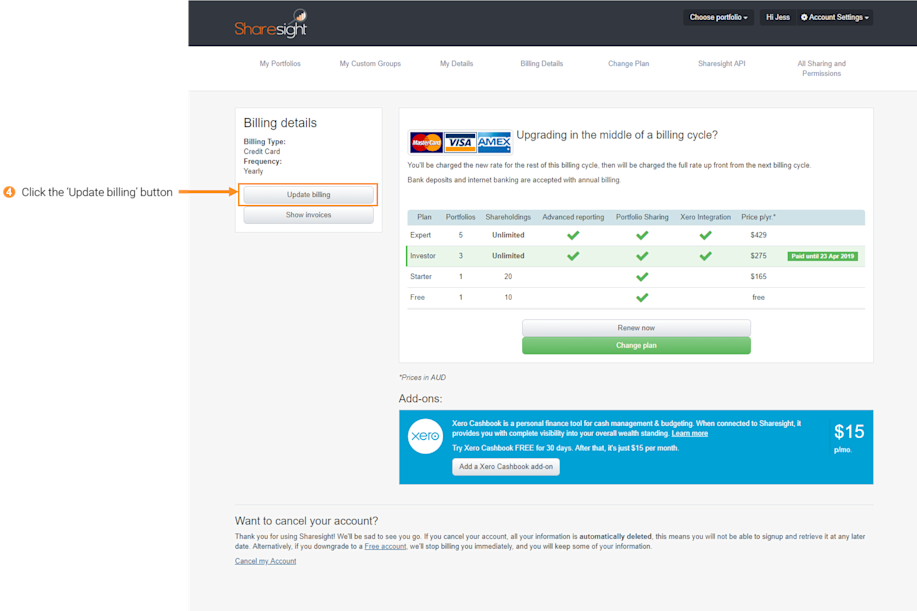Open My Custom Groups tab
917x611 pixels.
click(x=370, y=64)
